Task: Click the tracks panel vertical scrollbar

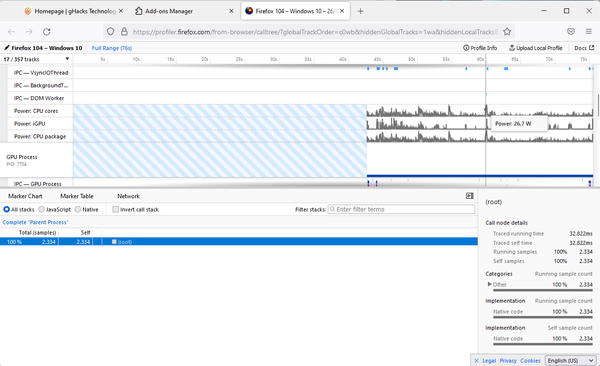Action: point(598,105)
